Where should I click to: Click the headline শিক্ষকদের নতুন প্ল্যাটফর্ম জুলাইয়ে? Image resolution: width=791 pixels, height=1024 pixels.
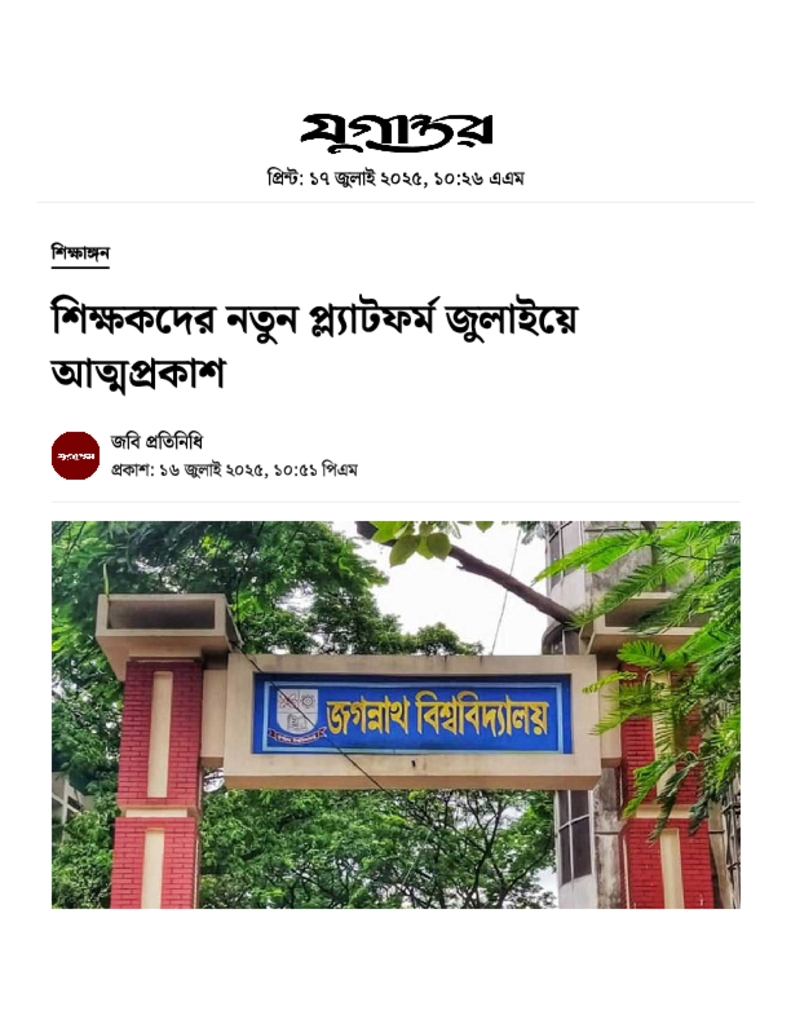[315, 321]
